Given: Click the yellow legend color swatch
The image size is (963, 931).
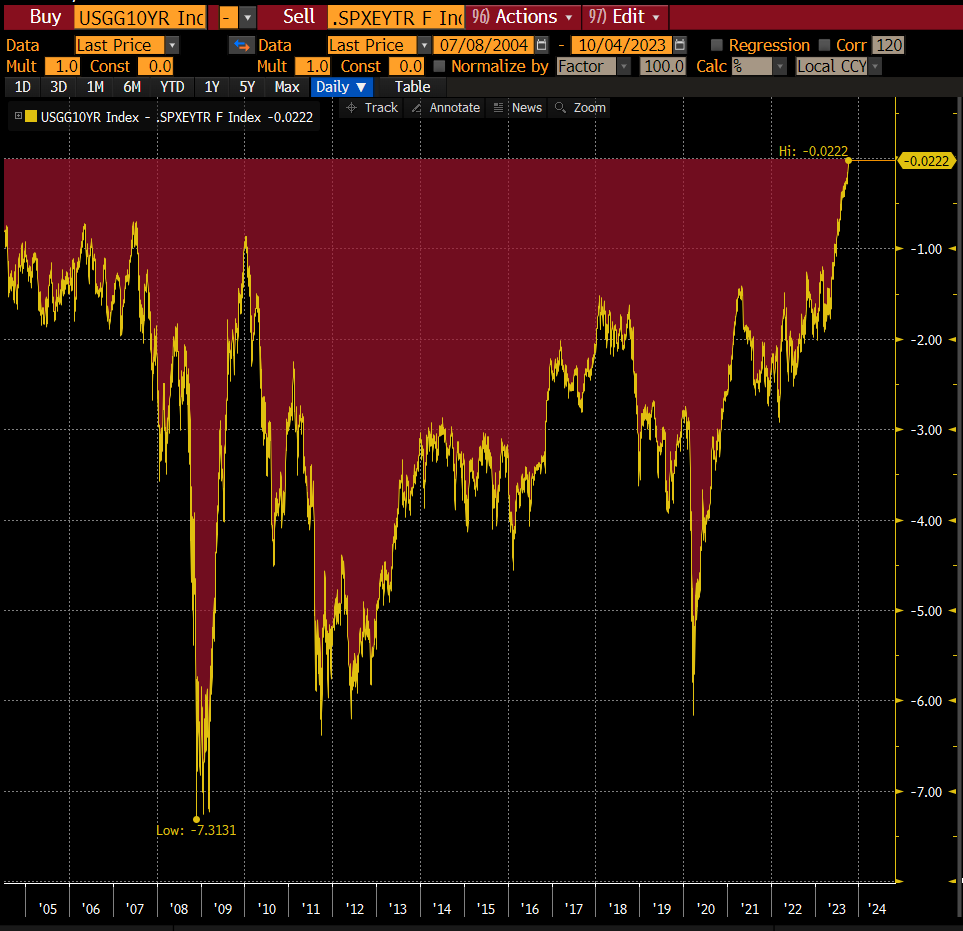Looking at the screenshot, I should tap(31, 116).
